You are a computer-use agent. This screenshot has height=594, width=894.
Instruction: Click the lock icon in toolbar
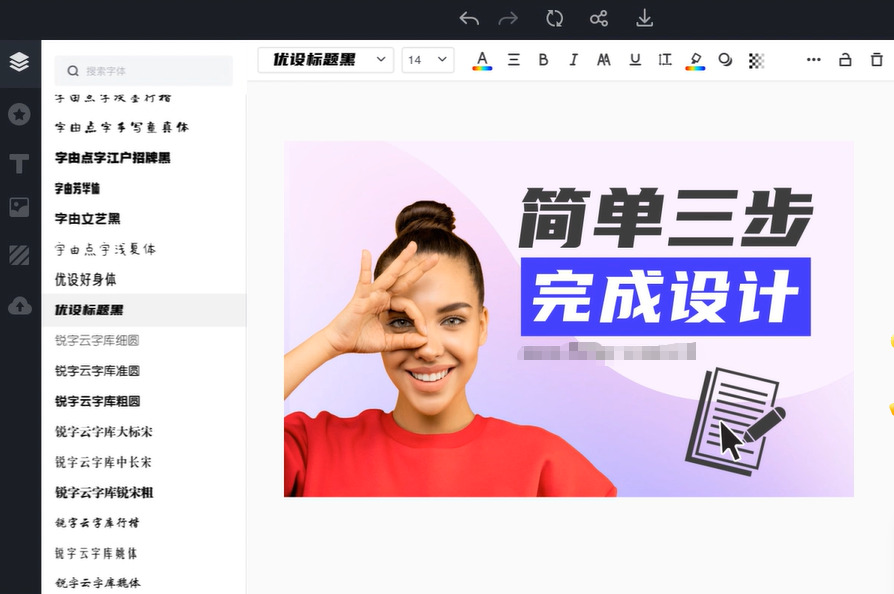[x=845, y=59]
